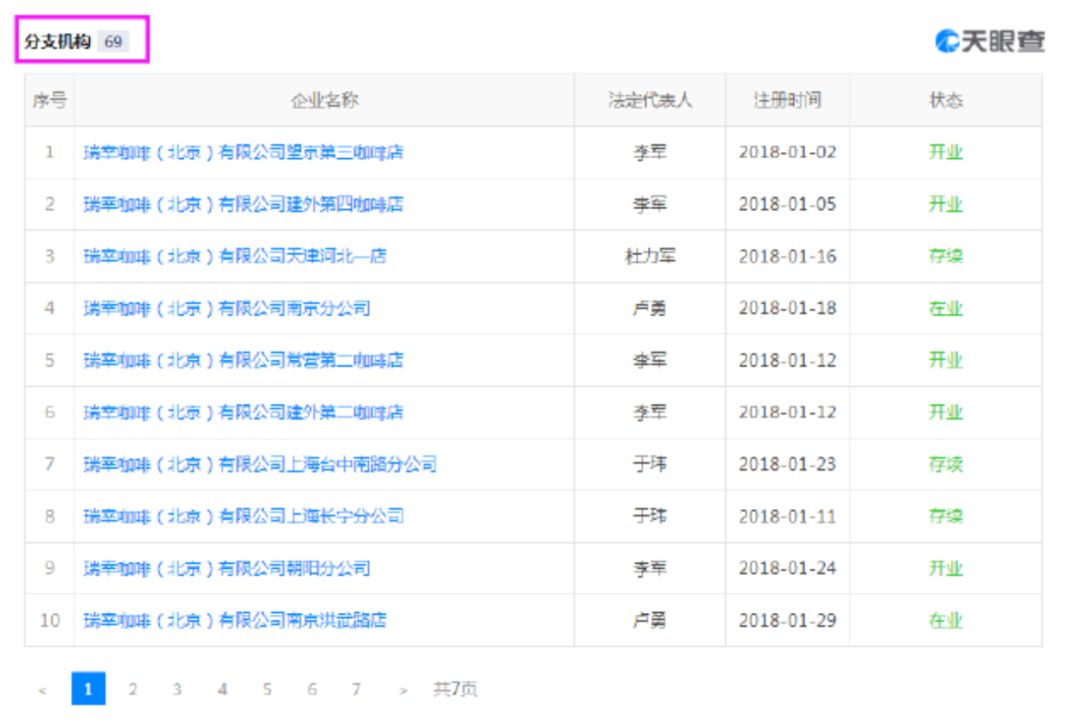Screen dimensions: 1080x727
Task: Open the 朝阳分公司 branch link
Action: click(x=227, y=569)
